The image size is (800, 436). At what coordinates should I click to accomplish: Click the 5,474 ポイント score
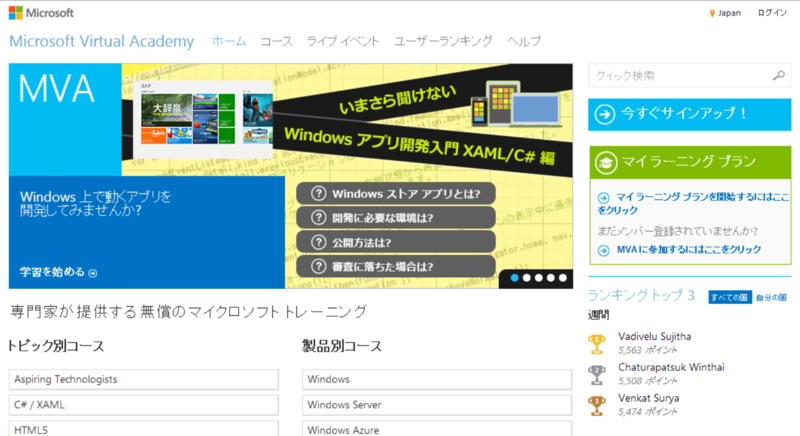point(647,412)
